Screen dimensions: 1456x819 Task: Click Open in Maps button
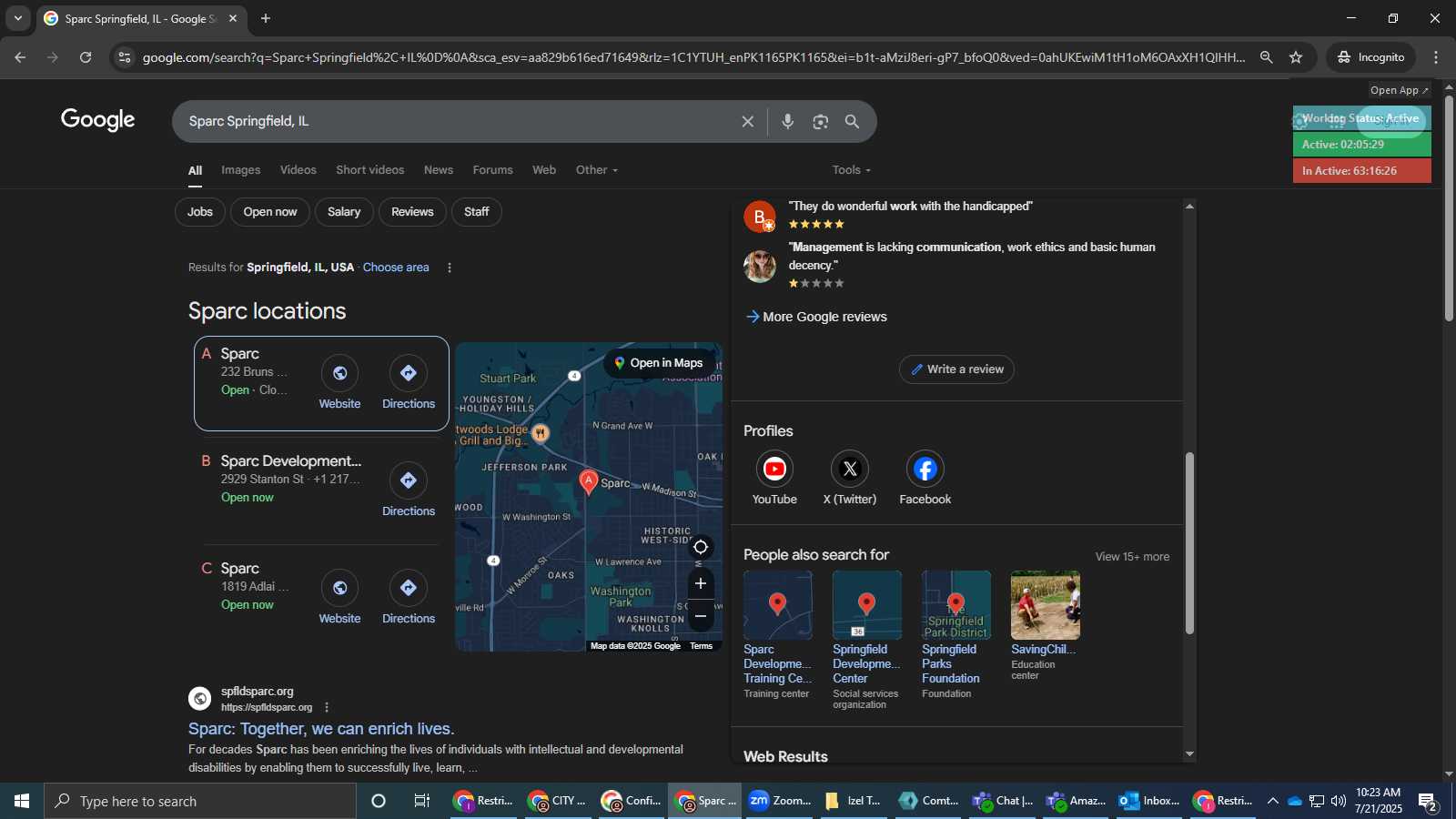click(x=658, y=363)
